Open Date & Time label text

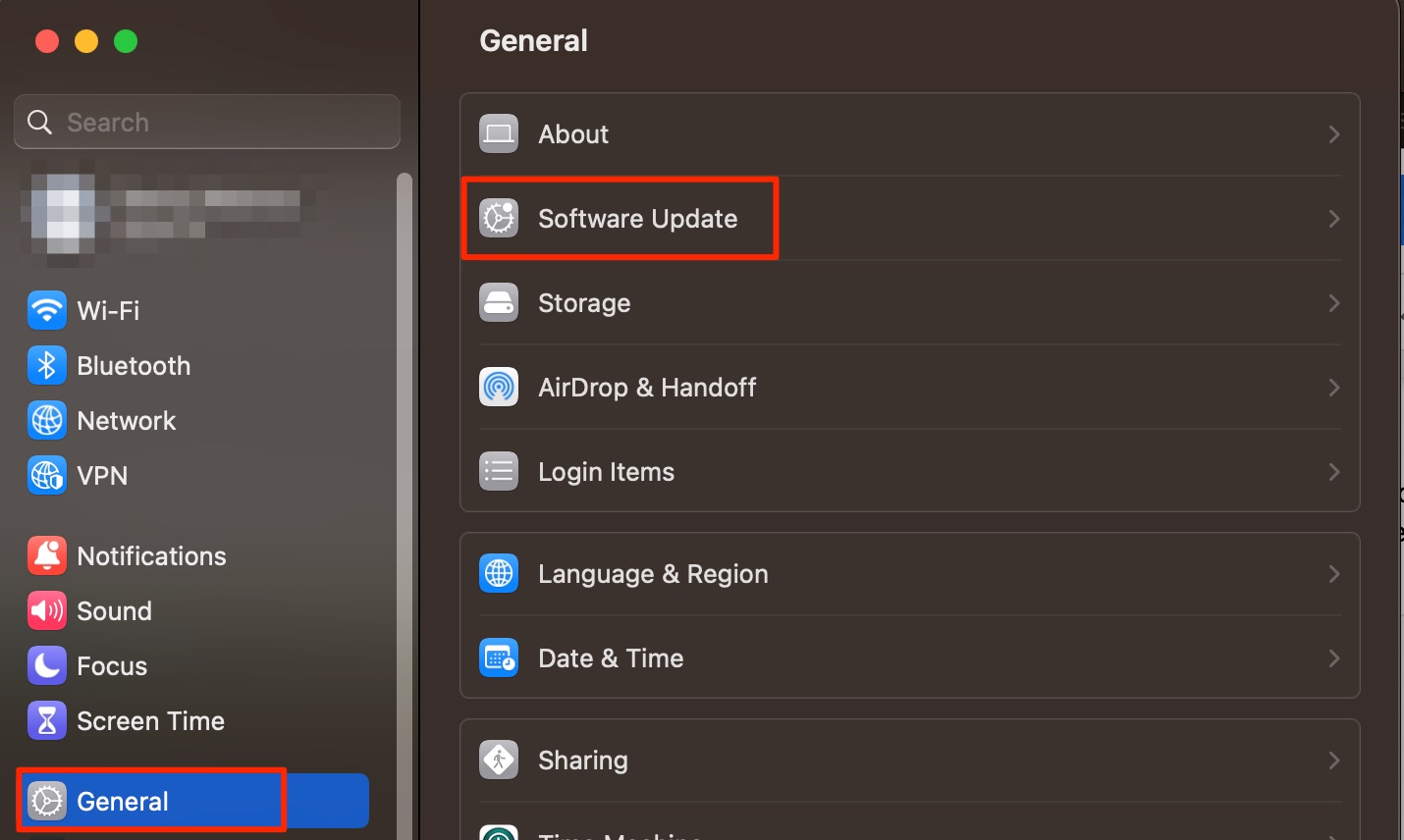[x=611, y=658]
